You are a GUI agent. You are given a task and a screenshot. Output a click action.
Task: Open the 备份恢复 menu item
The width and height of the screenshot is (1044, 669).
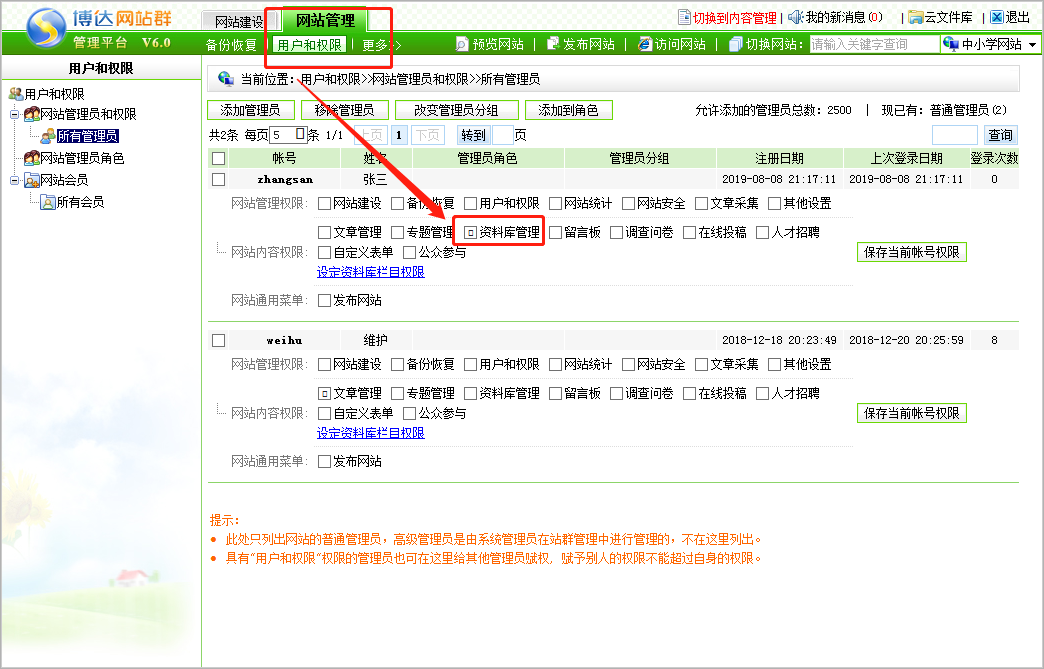(x=231, y=45)
